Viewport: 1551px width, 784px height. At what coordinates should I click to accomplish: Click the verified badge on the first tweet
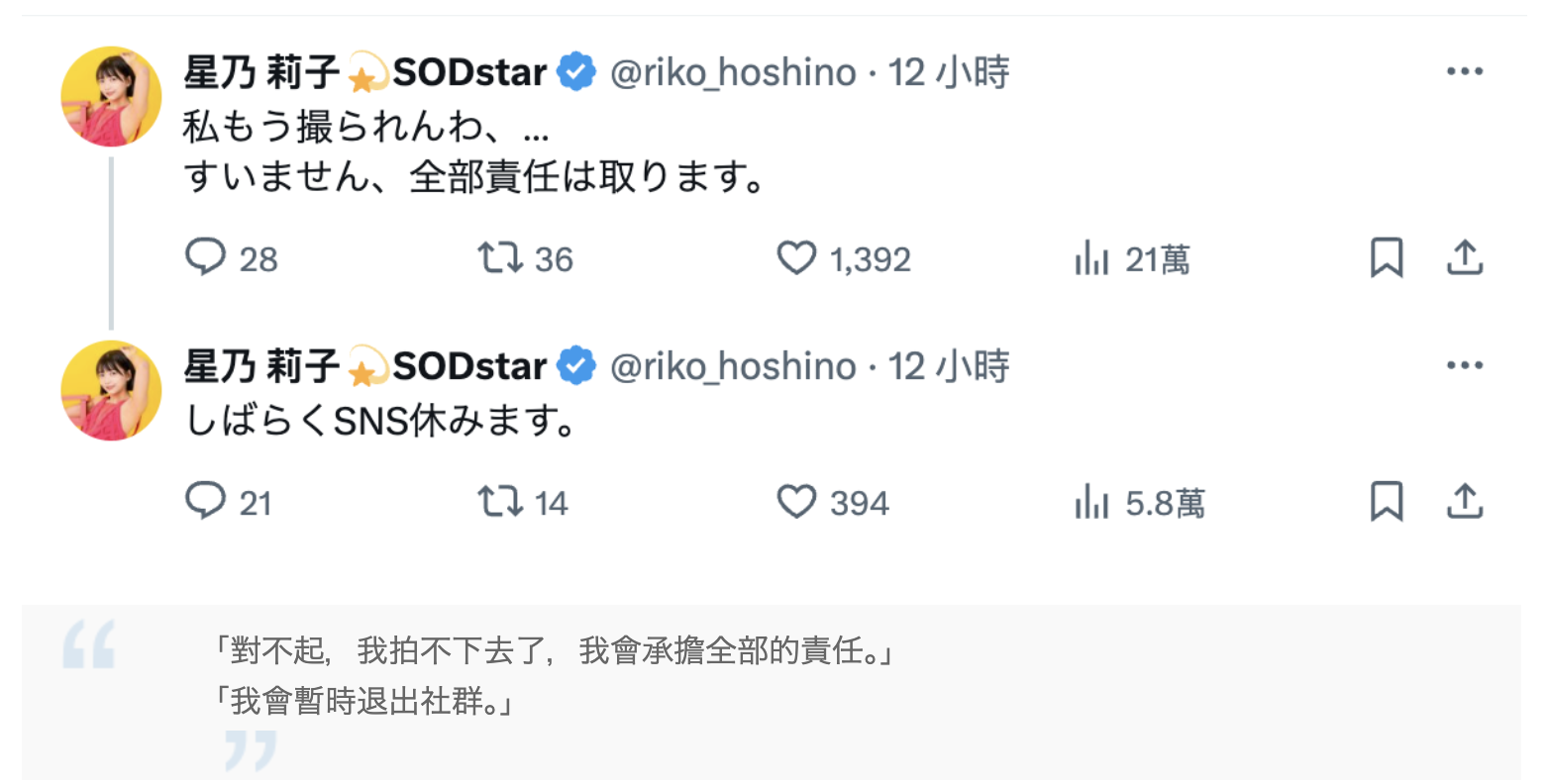(575, 70)
